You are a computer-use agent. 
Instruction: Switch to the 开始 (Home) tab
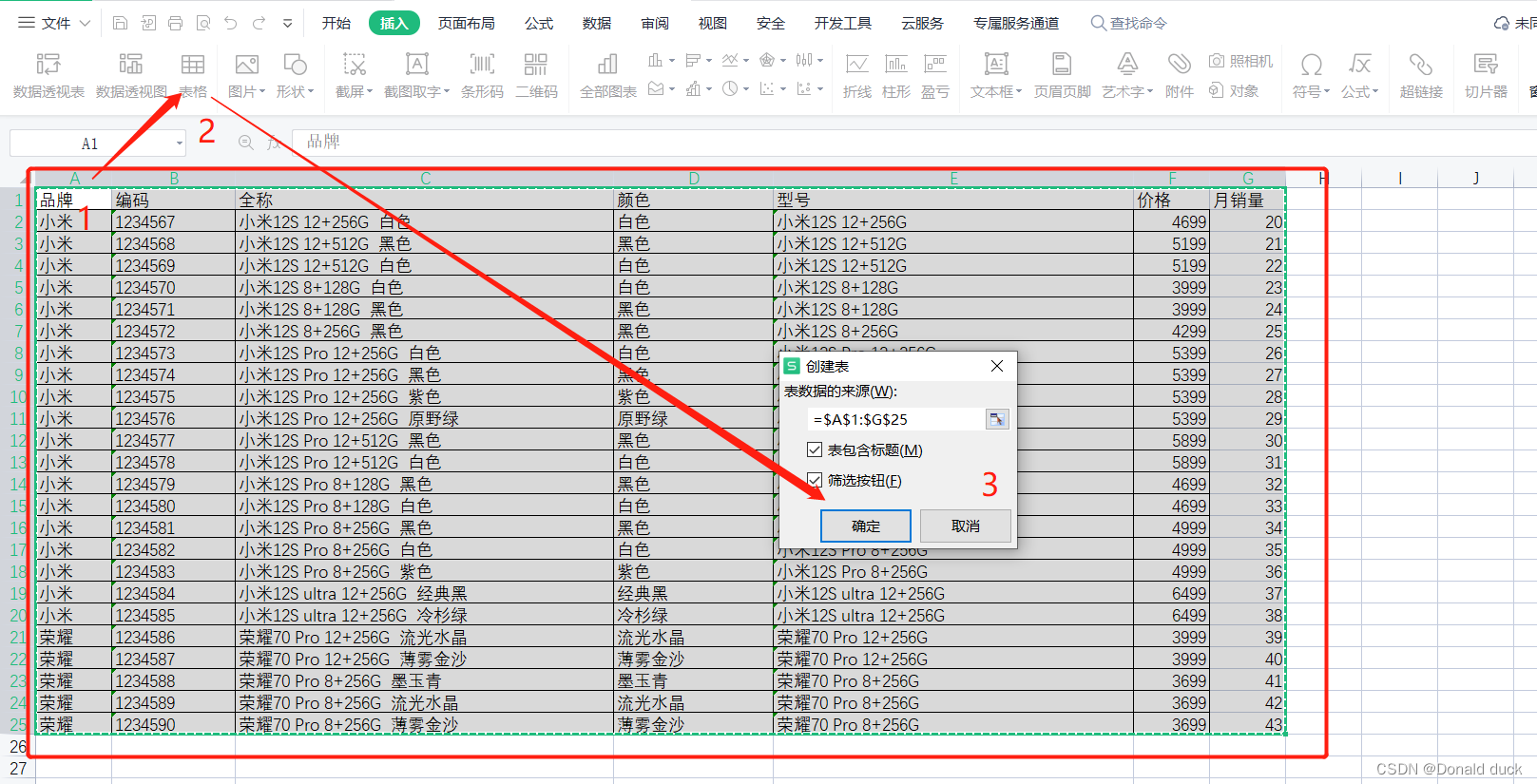[336, 23]
